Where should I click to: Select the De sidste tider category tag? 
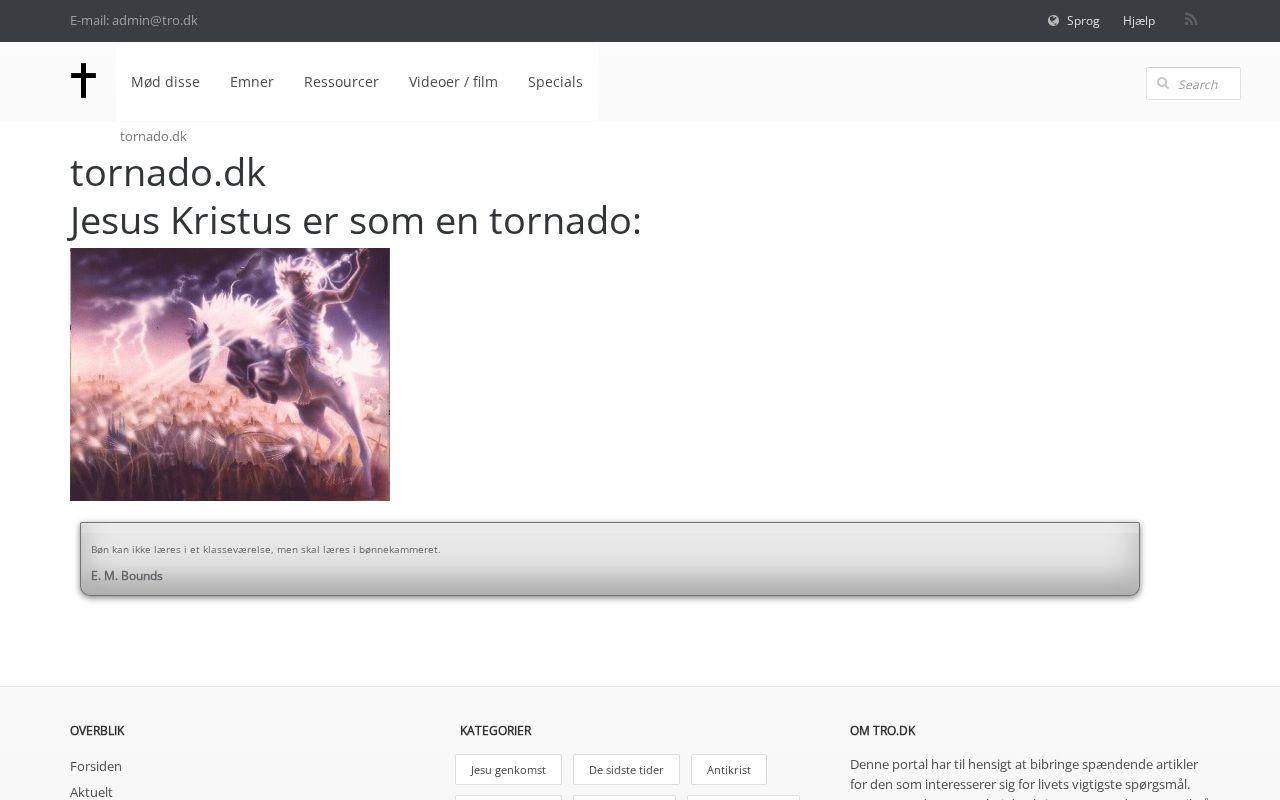(626, 770)
